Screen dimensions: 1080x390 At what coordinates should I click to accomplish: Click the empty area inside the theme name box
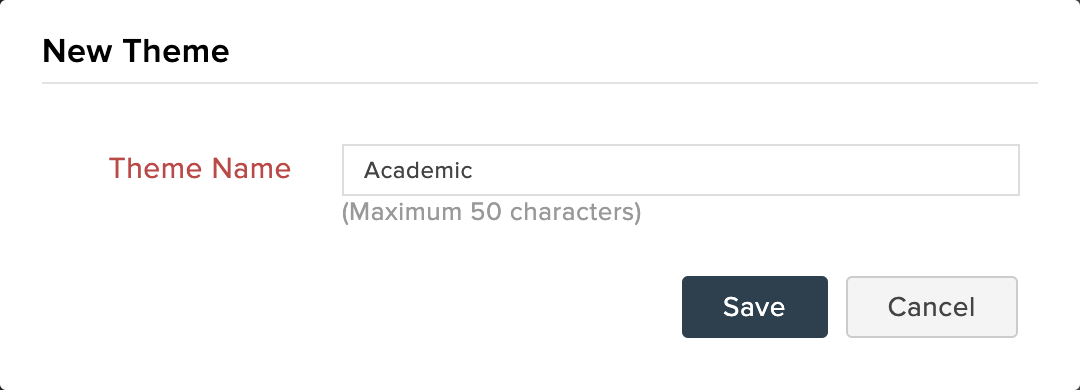[x=744, y=170]
